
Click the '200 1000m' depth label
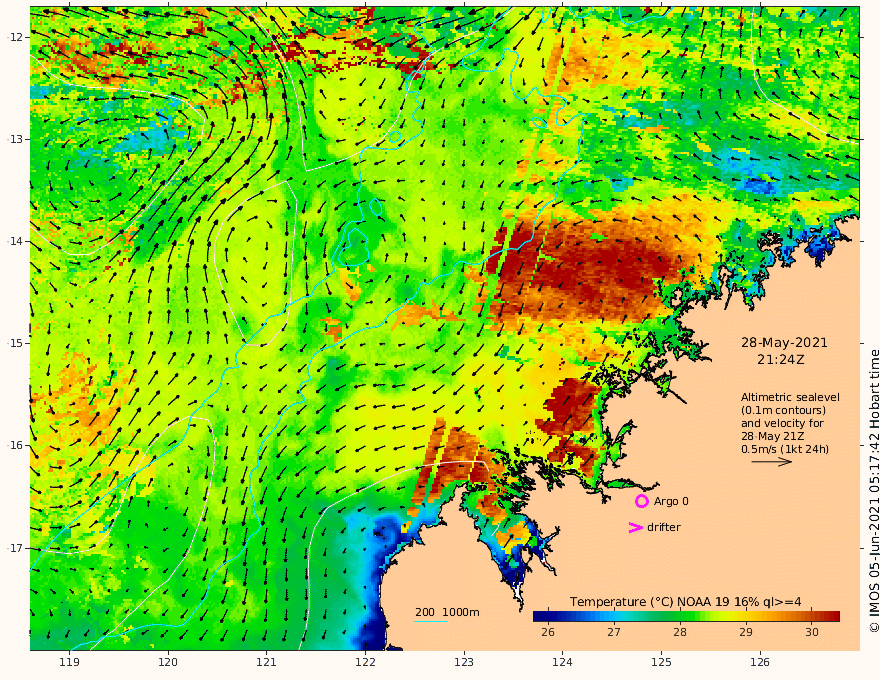[x=447, y=612]
